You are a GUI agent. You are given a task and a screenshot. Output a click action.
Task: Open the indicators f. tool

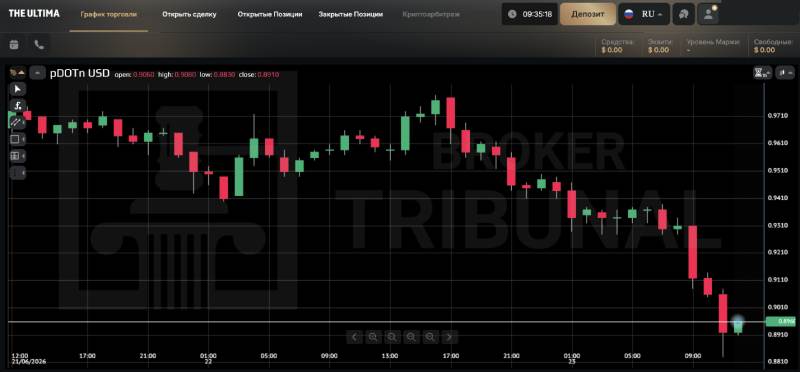pyautogui.click(x=18, y=106)
